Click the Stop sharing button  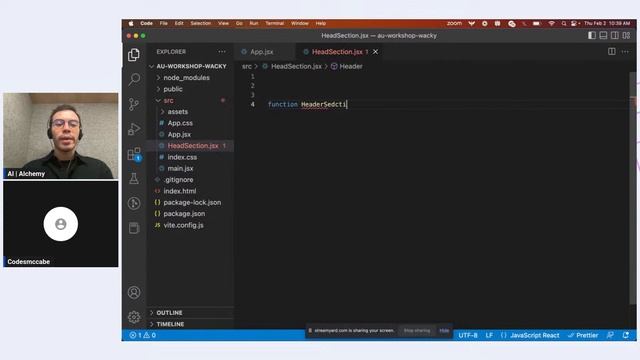[417, 331]
